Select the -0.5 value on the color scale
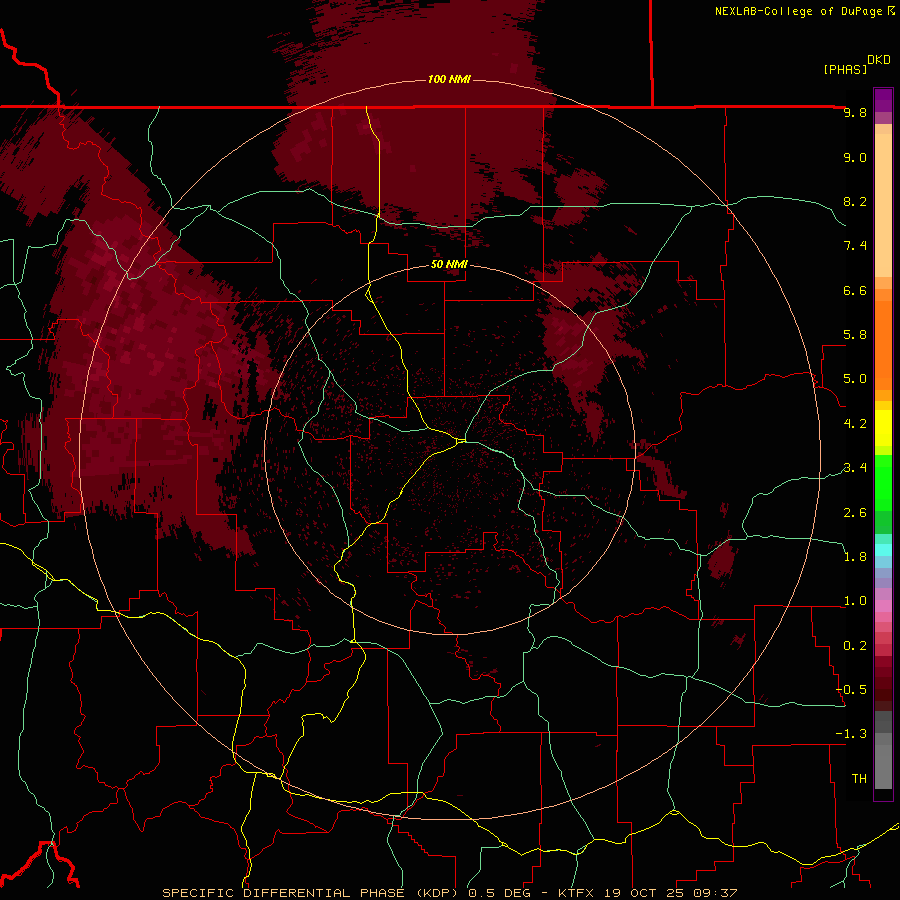Screen dimensions: 900x900 (x=851, y=690)
